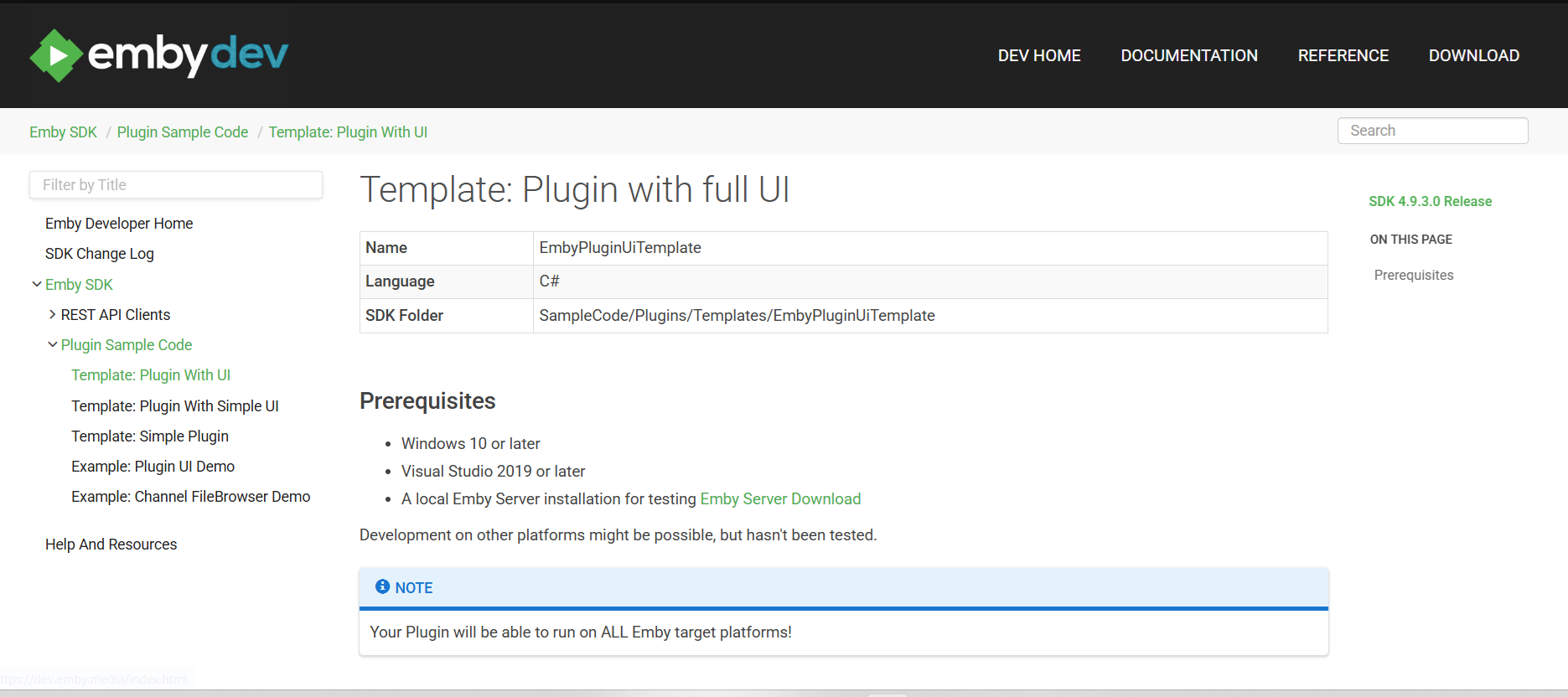This screenshot has width=1568, height=697.
Task: Collapse the Emby SDK tree node
Action: (x=37, y=284)
